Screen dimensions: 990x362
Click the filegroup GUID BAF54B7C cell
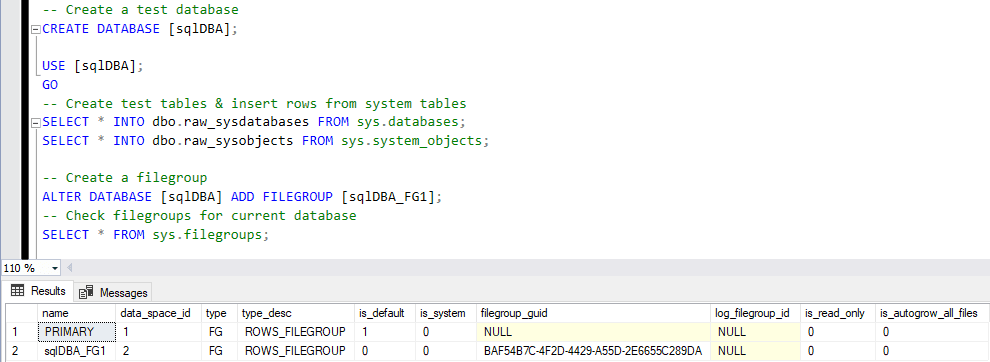pyautogui.click(x=593, y=351)
